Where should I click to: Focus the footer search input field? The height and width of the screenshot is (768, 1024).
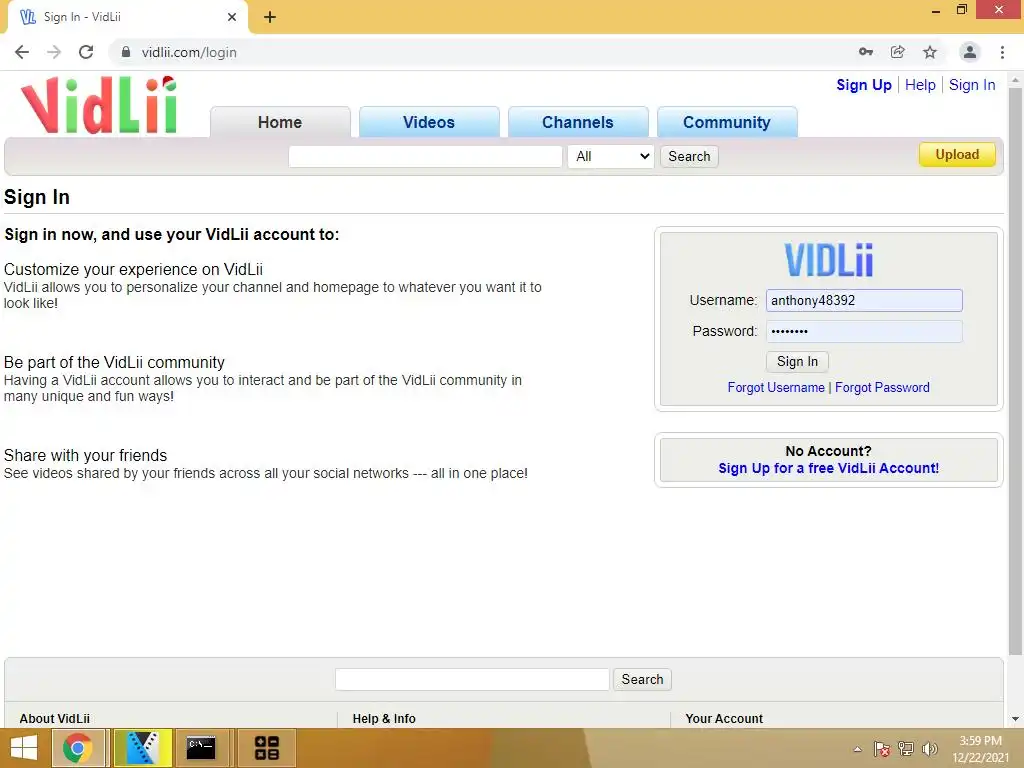[472, 679]
